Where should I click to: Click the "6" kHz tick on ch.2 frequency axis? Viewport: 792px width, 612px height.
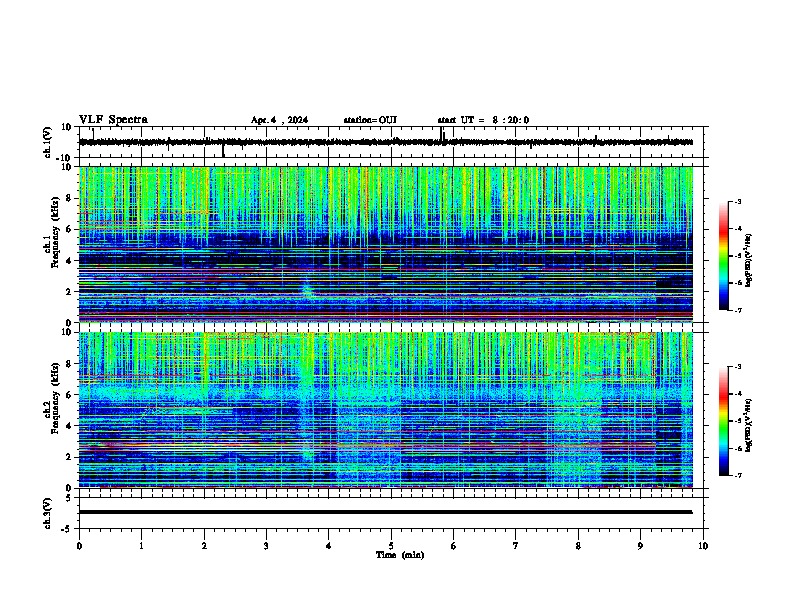[x=70, y=394]
